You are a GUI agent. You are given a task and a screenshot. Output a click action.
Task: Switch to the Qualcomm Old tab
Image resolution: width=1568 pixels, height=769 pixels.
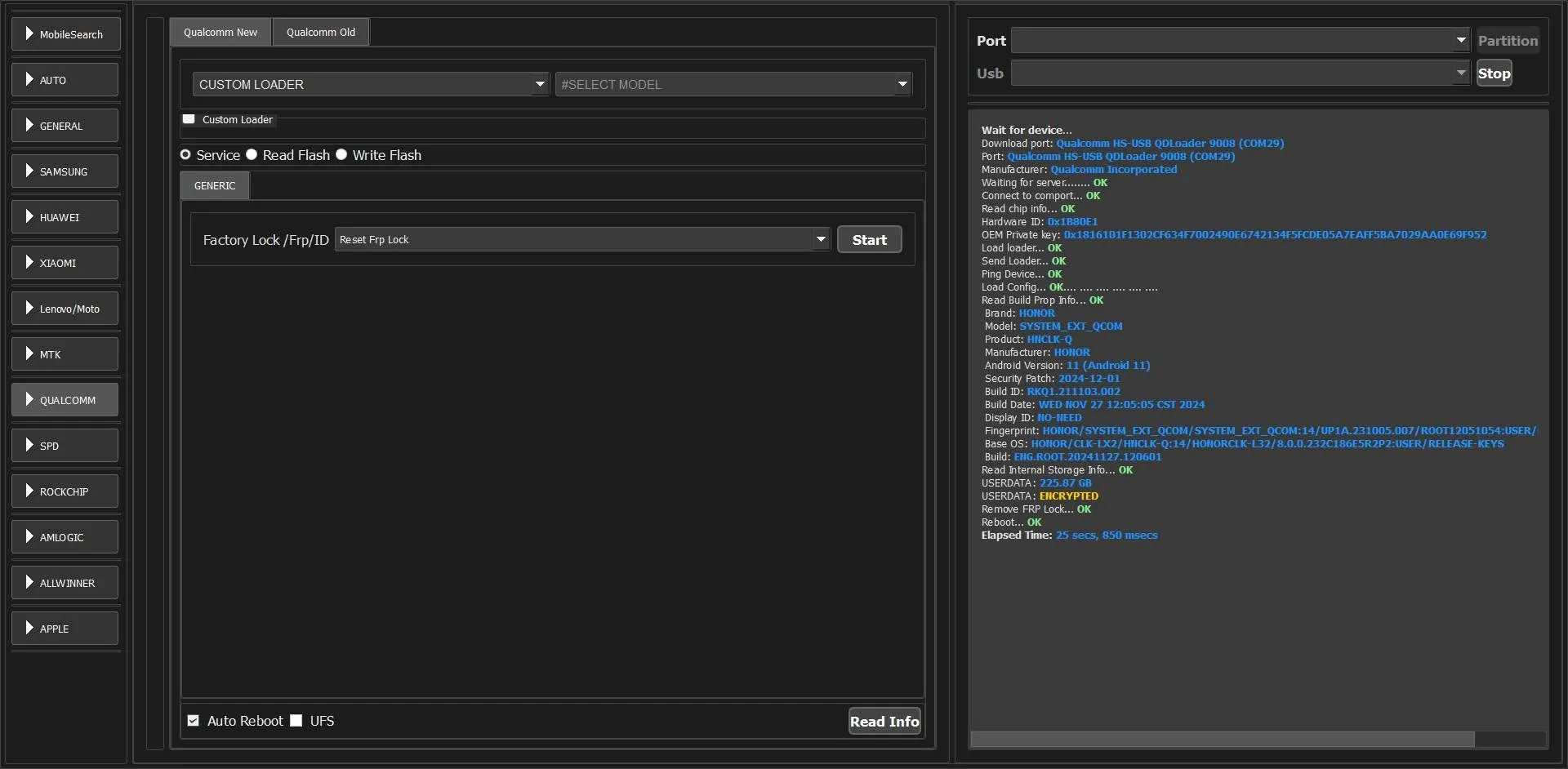coord(321,32)
